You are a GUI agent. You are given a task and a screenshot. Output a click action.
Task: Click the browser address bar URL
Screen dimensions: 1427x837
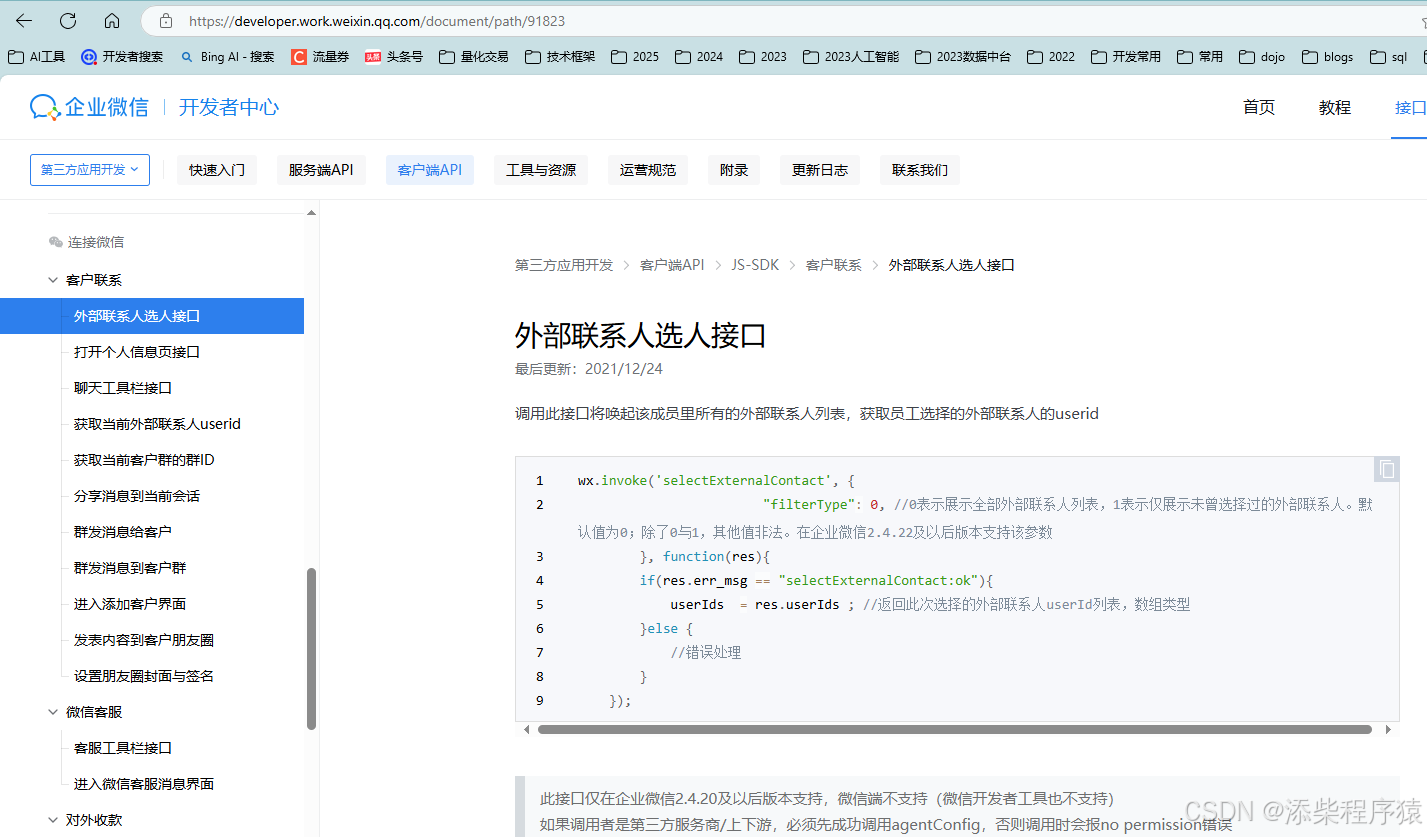pyautogui.click(x=376, y=21)
